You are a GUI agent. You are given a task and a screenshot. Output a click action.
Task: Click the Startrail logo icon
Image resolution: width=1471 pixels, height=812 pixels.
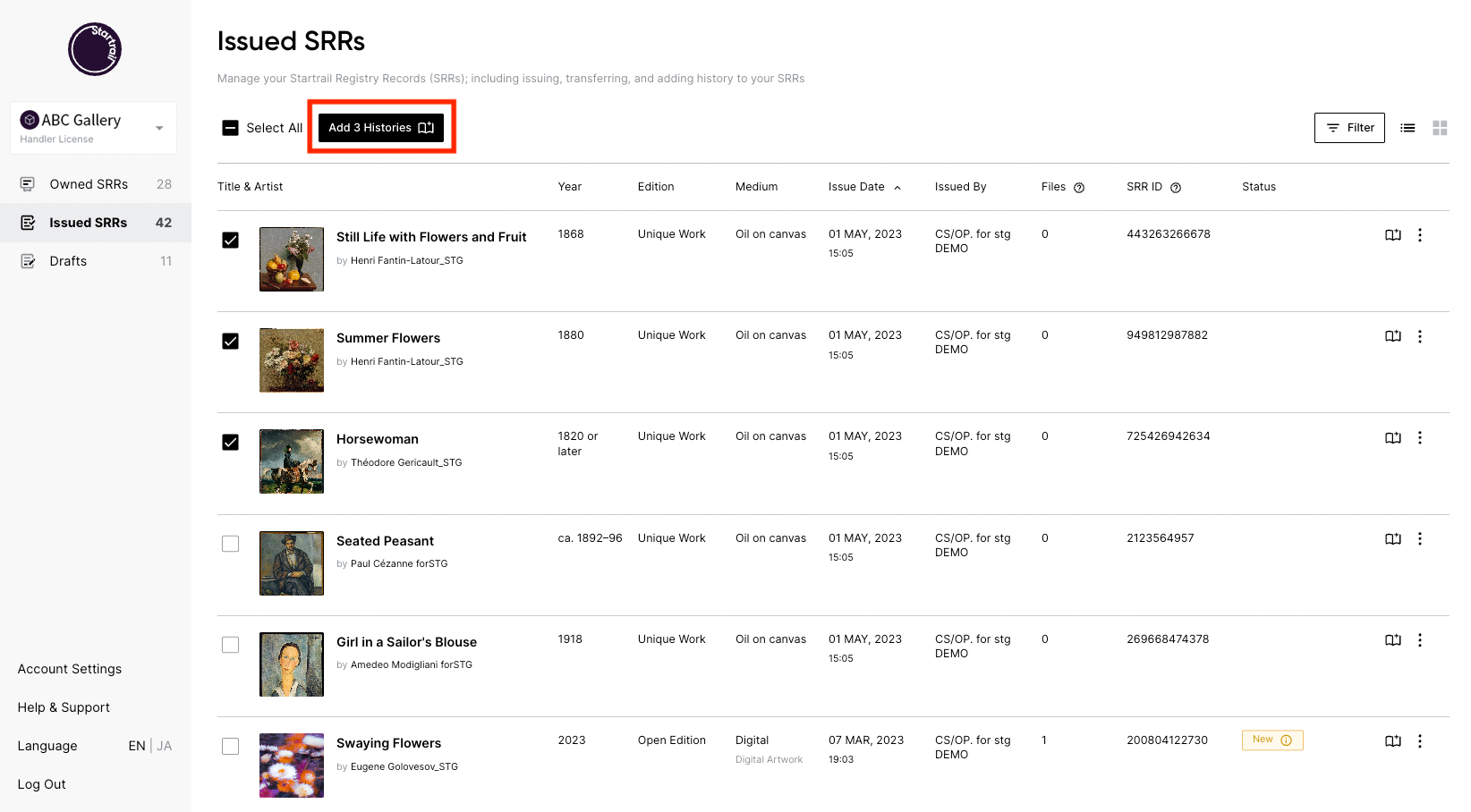tap(95, 49)
